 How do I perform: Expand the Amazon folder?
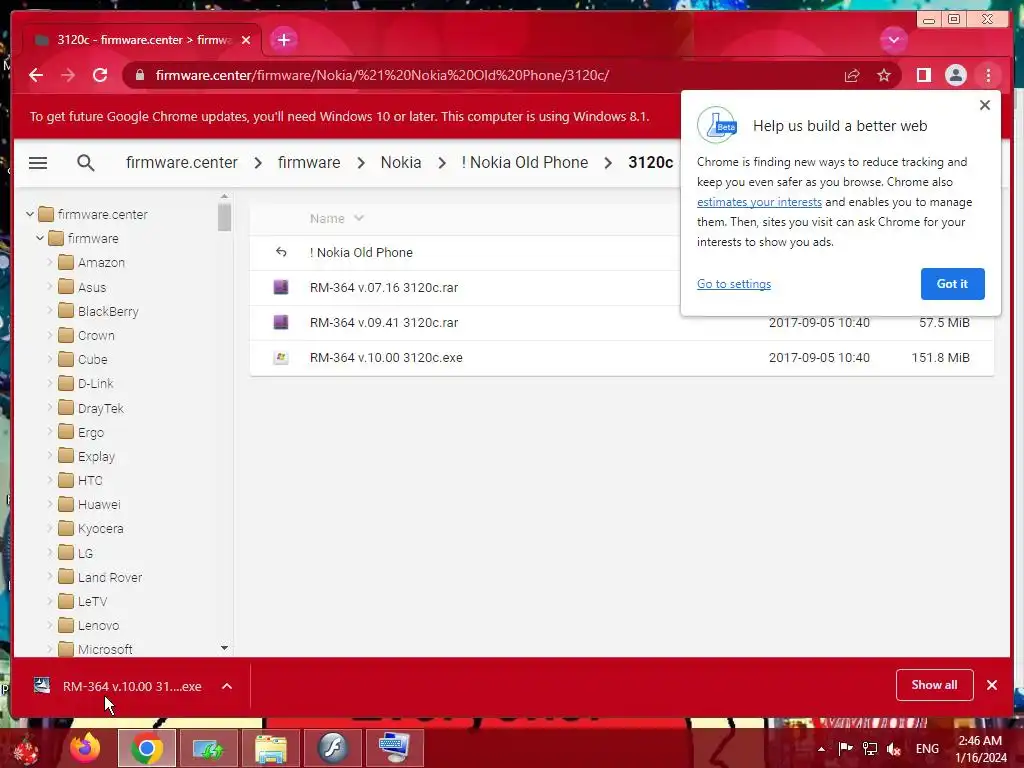click(x=50, y=263)
